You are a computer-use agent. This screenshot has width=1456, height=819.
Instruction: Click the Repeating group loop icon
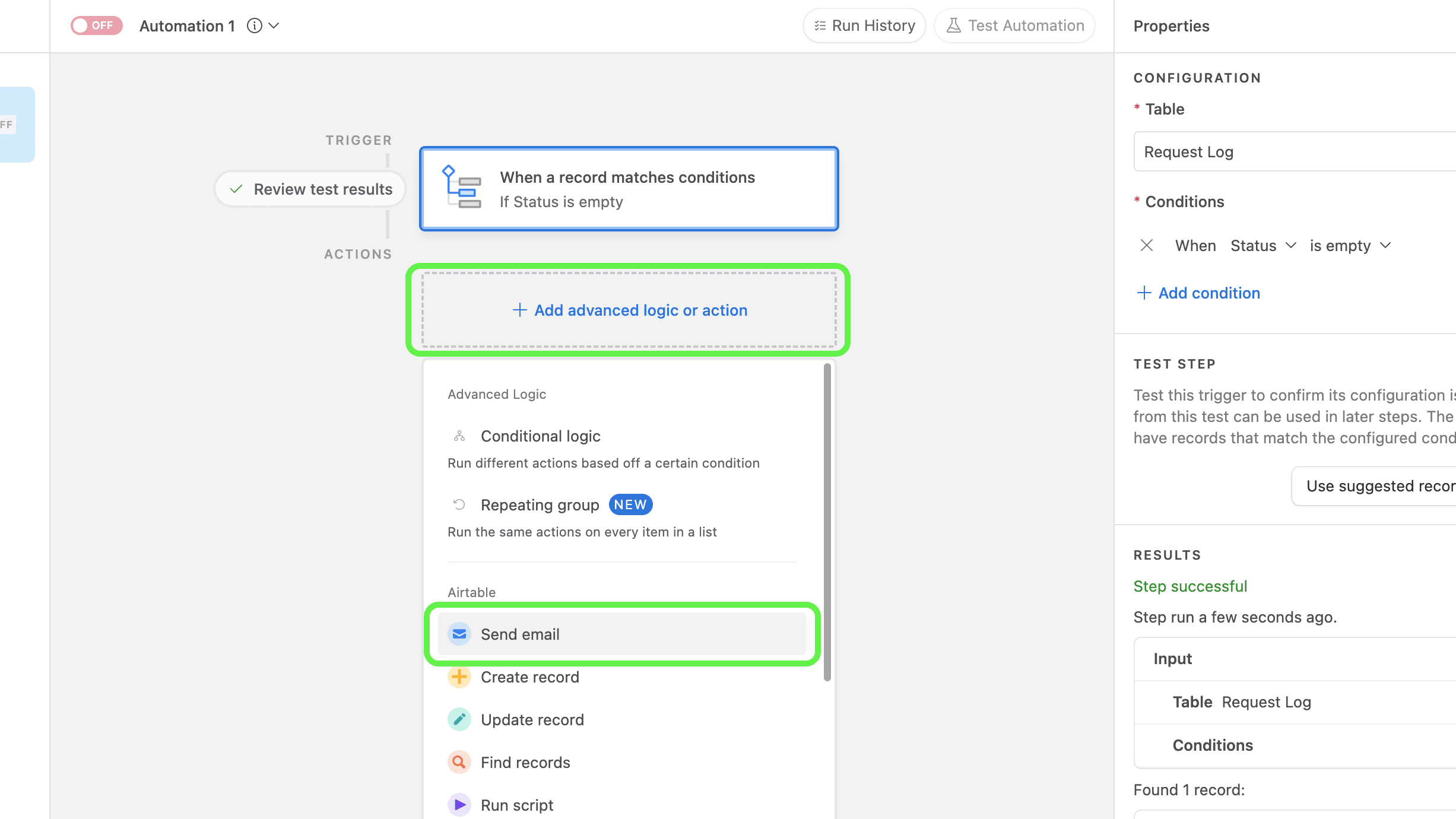click(459, 504)
